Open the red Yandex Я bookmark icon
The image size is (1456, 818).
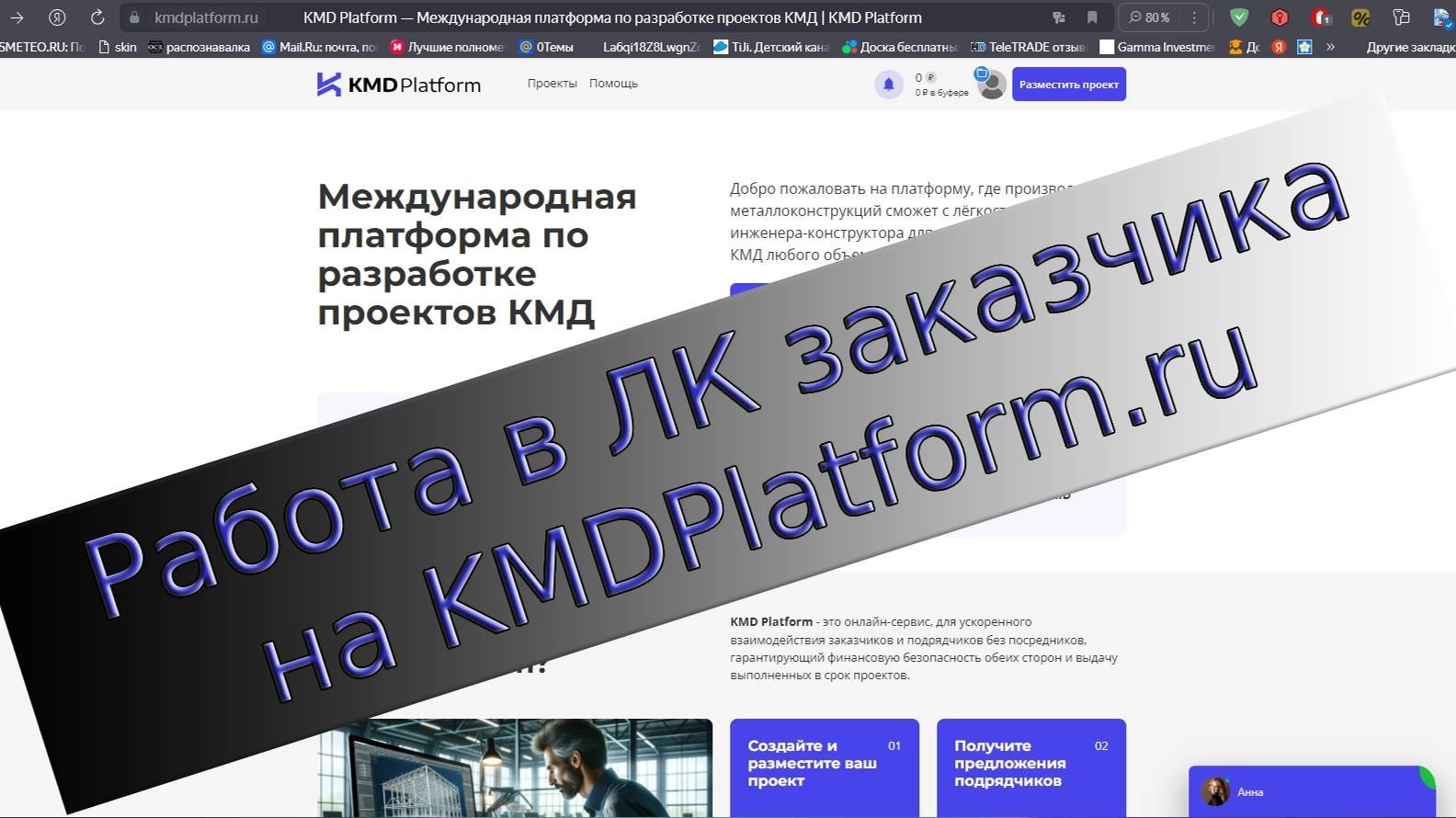pos(1279,47)
